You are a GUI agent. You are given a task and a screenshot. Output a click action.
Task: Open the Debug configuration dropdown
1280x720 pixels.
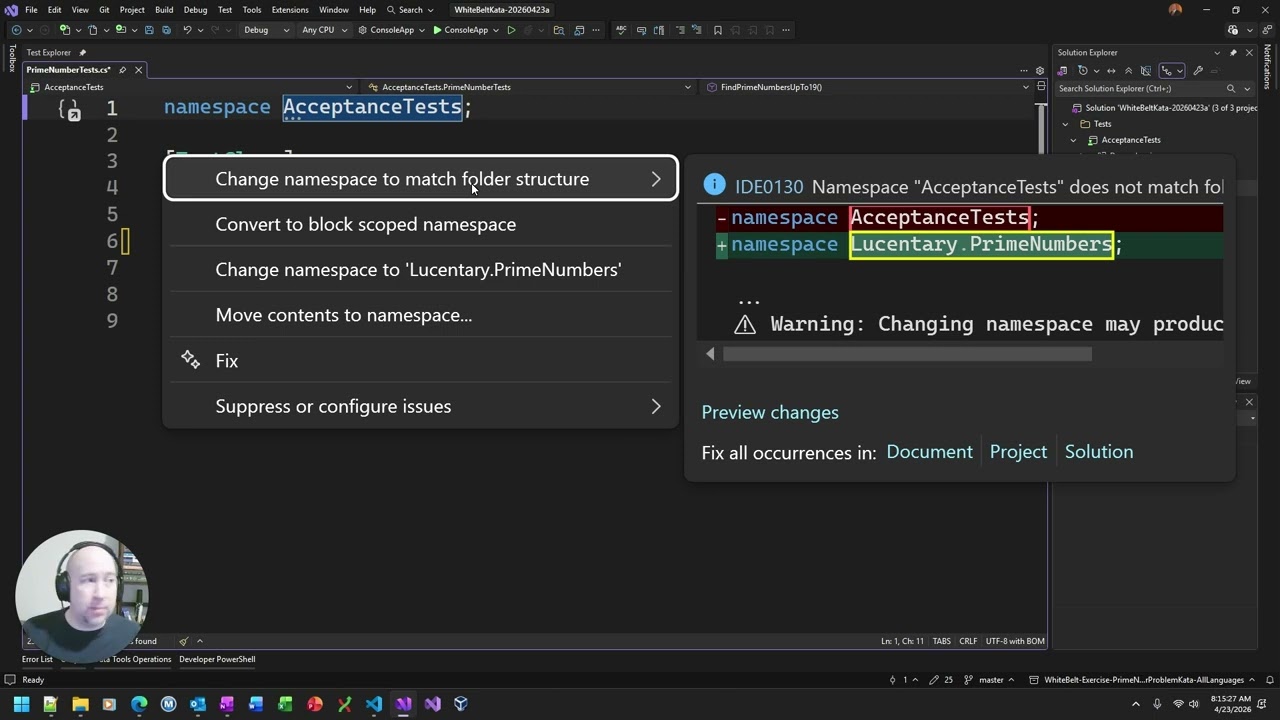[266, 30]
